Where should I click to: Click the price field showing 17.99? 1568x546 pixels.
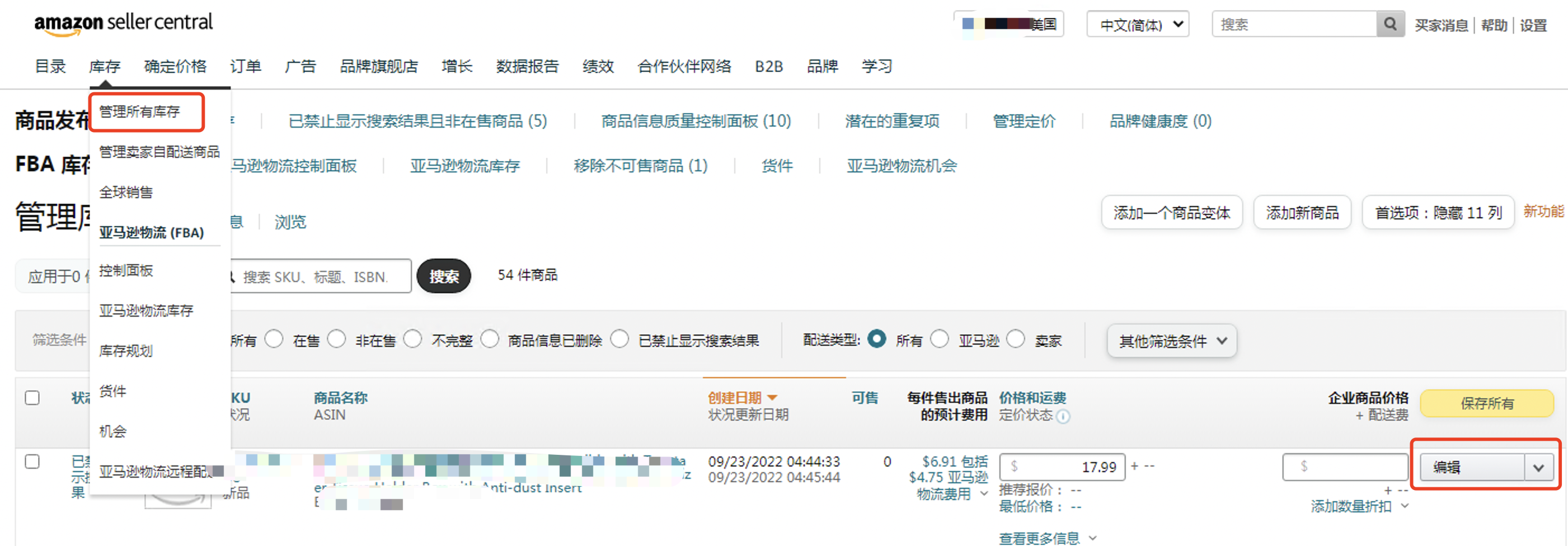pos(1062,467)
